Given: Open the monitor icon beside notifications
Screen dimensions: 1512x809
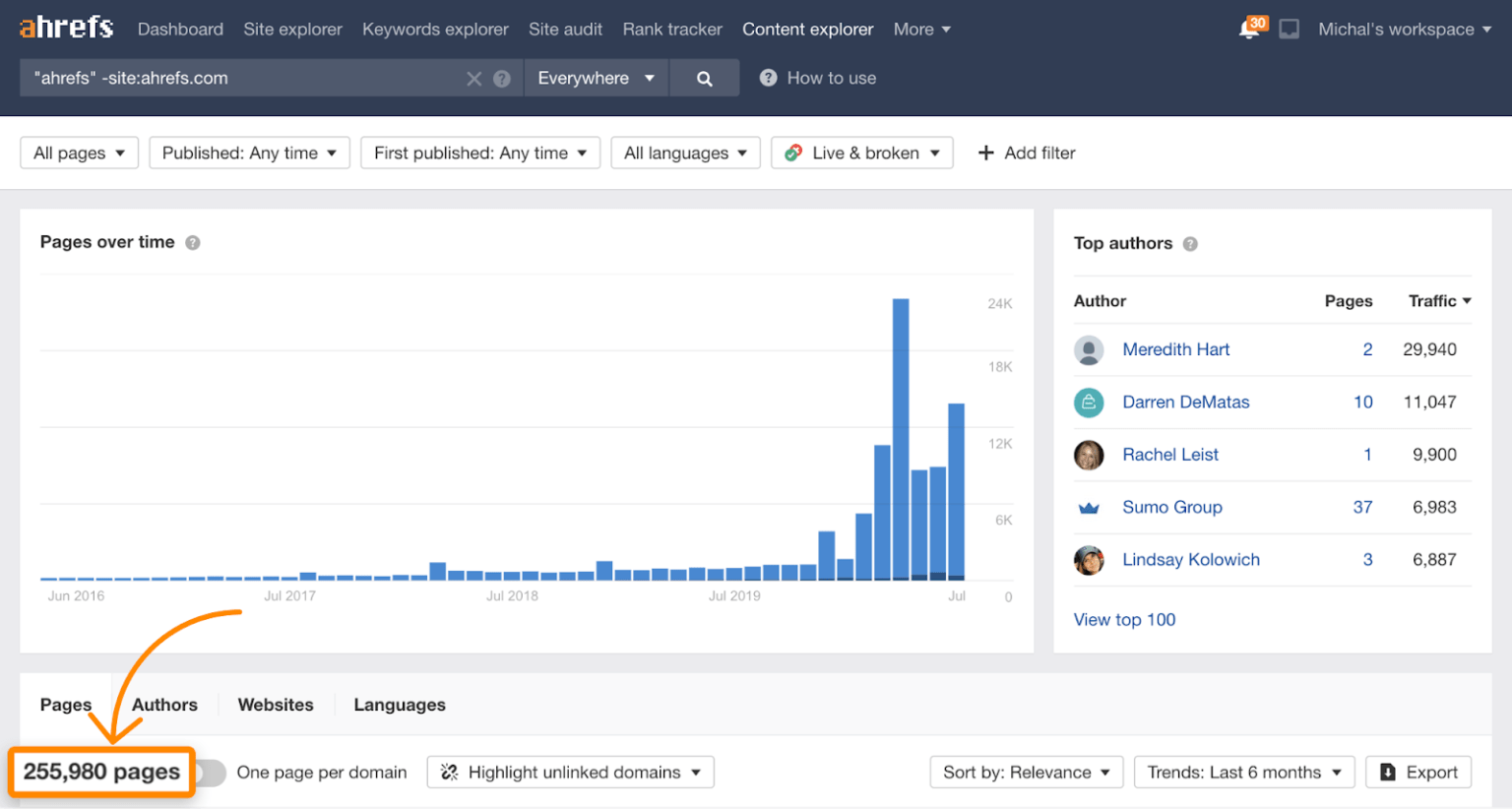Looking at the screenshot, I should click(1289, 30).
